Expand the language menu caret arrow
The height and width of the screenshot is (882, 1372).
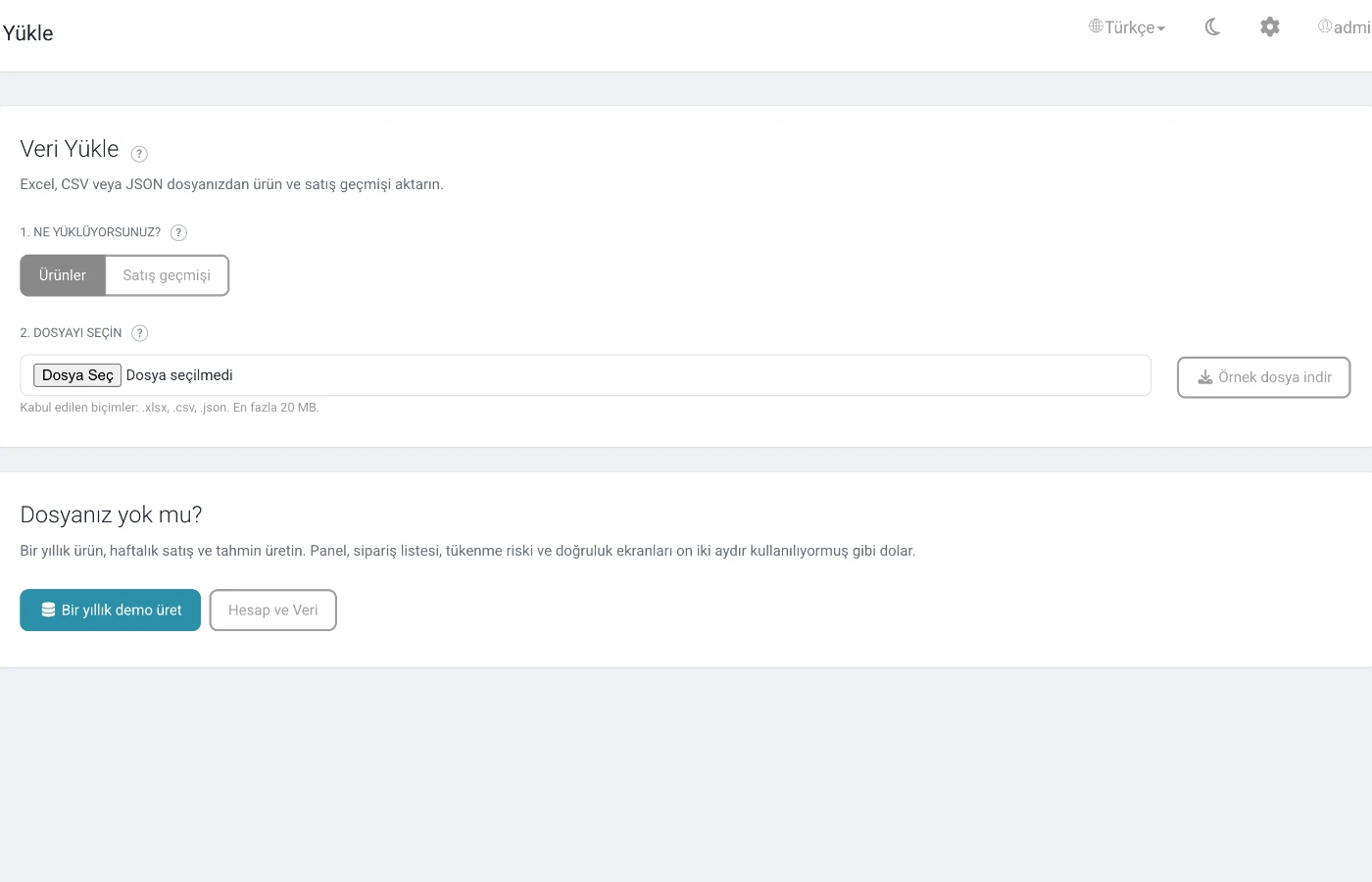tap(1161, 29)
